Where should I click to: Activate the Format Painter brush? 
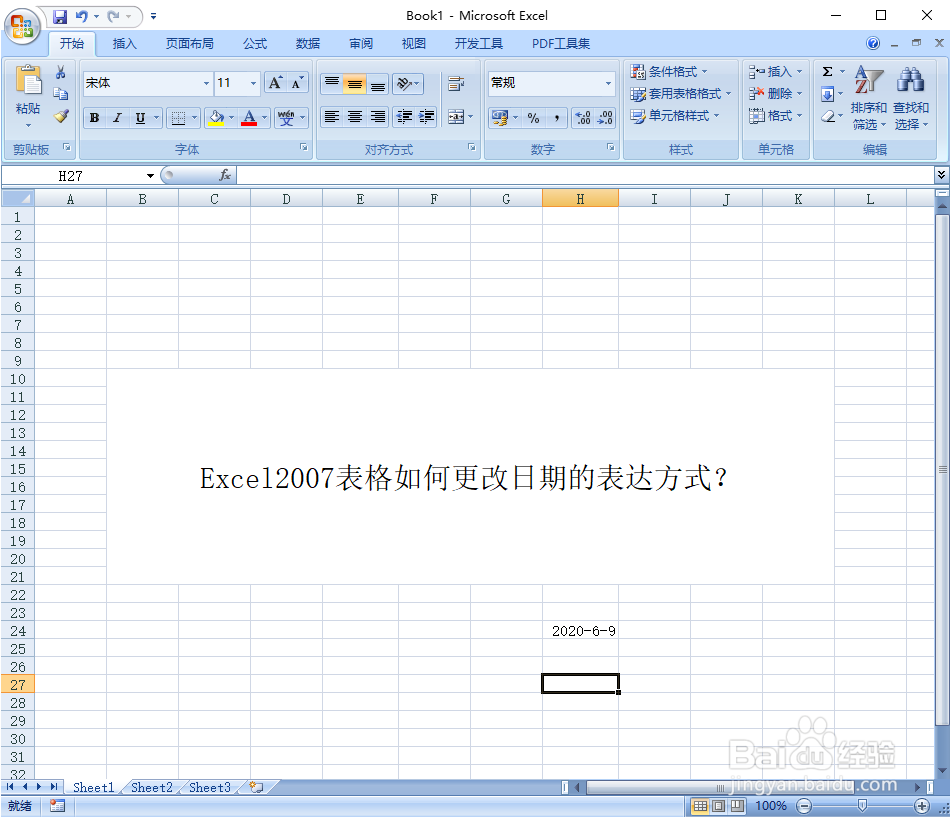click(x=61, y=116)
